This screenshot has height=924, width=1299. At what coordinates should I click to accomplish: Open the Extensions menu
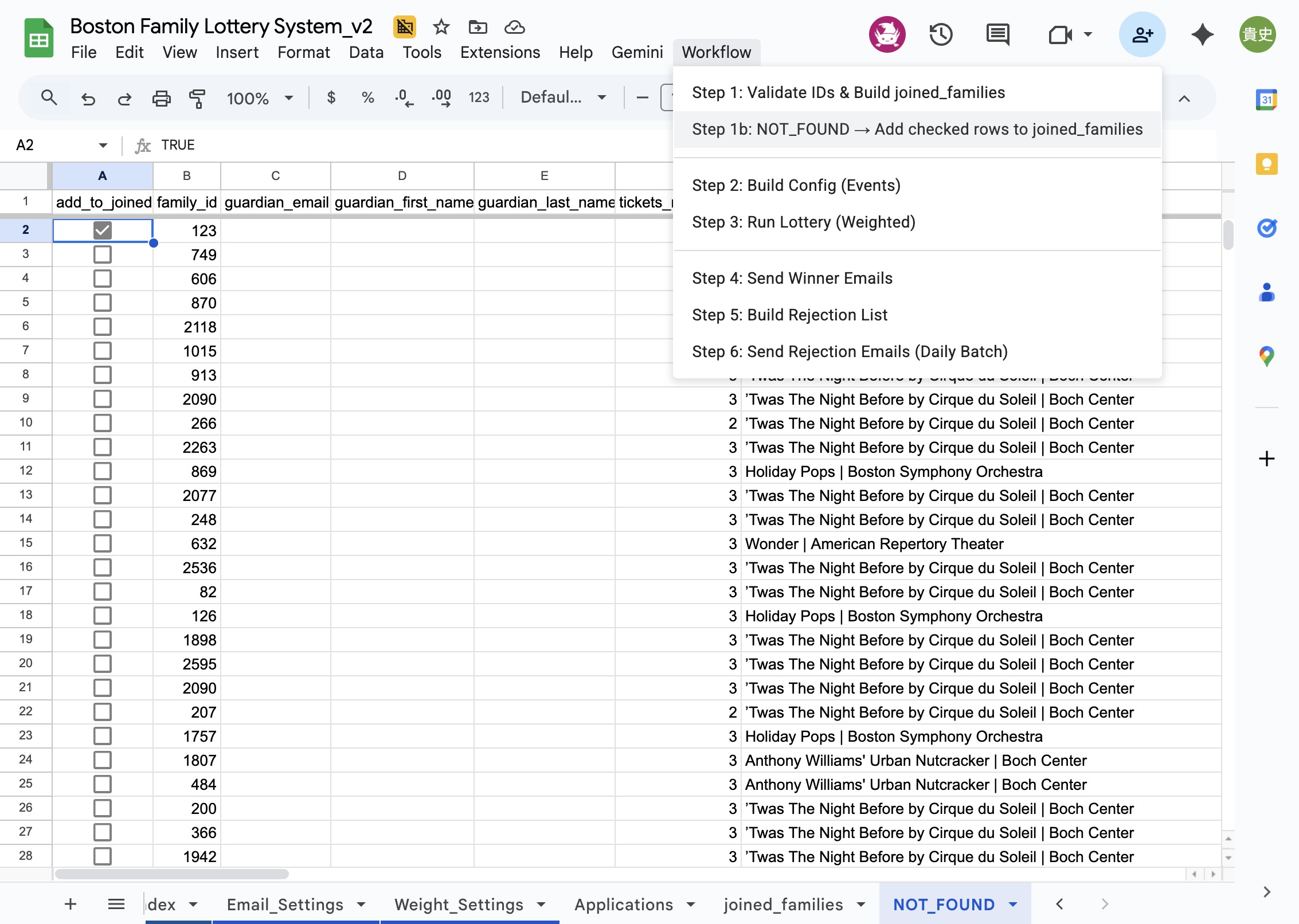[x=500, y=52]
